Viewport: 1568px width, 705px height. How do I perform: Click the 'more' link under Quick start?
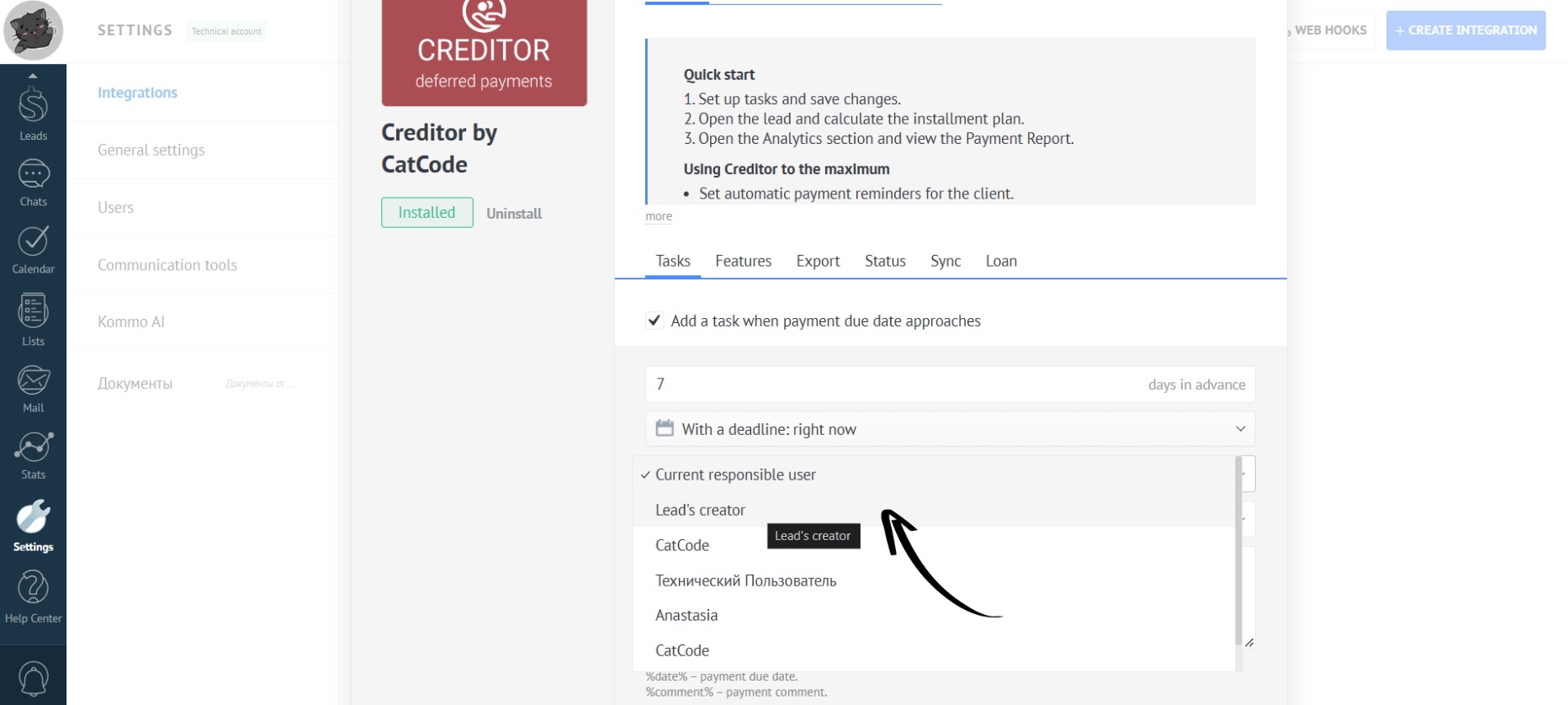(x=659, y=216)
